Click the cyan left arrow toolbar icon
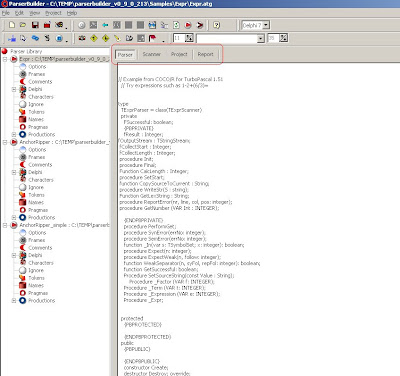The image size is (400, 376). coord(105,25)
